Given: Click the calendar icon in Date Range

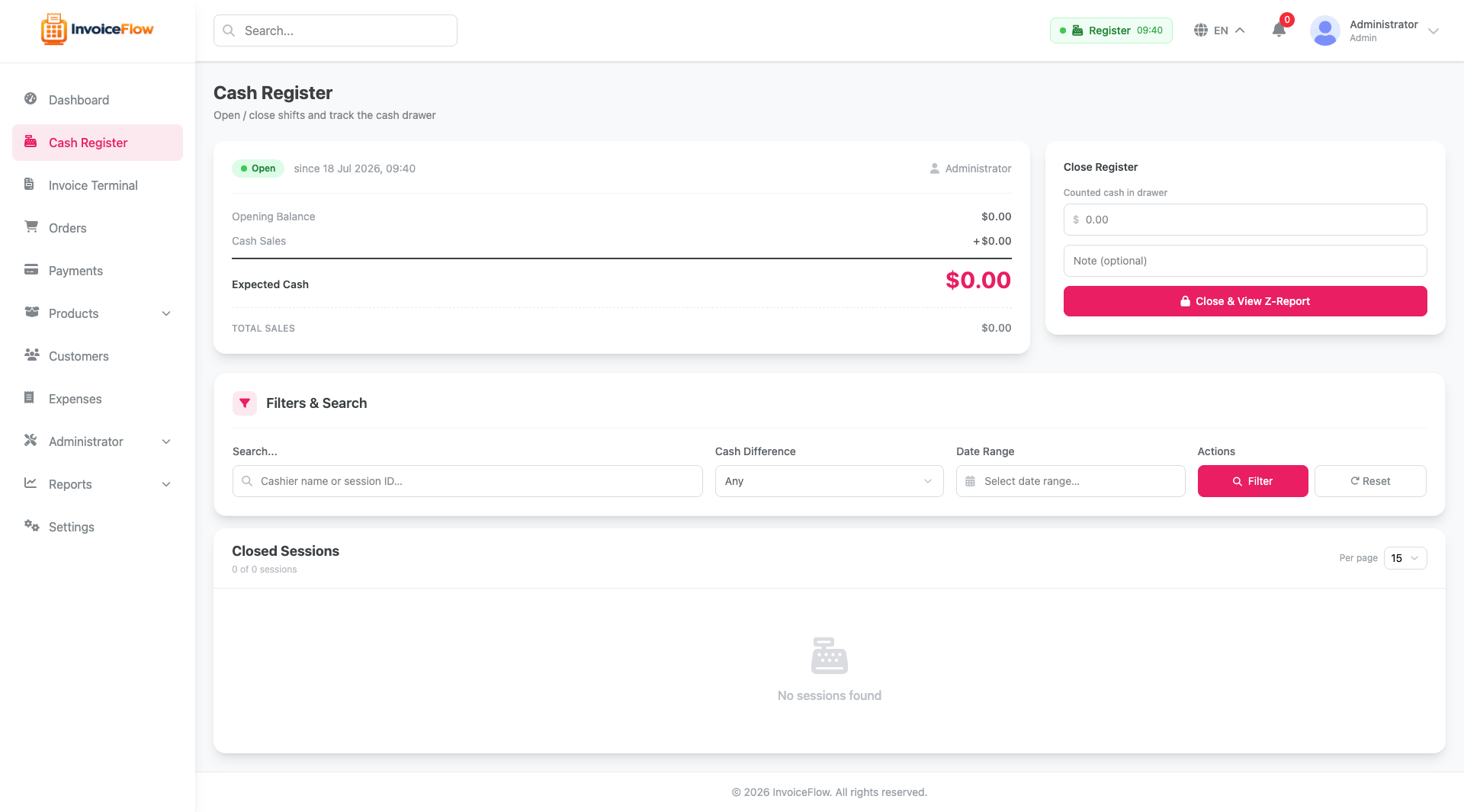Looking at the screenshot, I should click(x=970, y=481).
